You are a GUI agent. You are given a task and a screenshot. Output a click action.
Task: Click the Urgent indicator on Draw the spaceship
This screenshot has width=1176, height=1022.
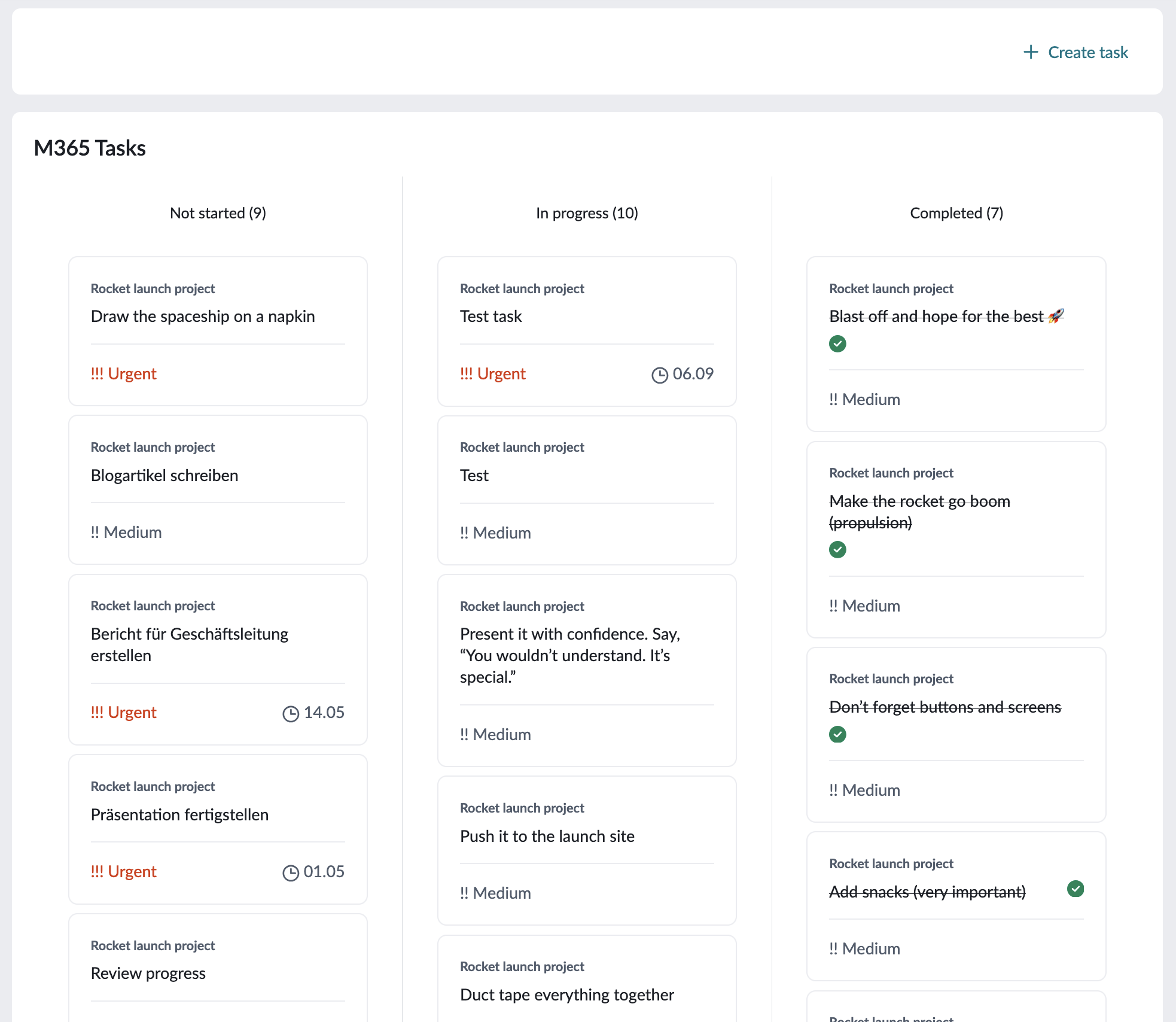[123, 373]
